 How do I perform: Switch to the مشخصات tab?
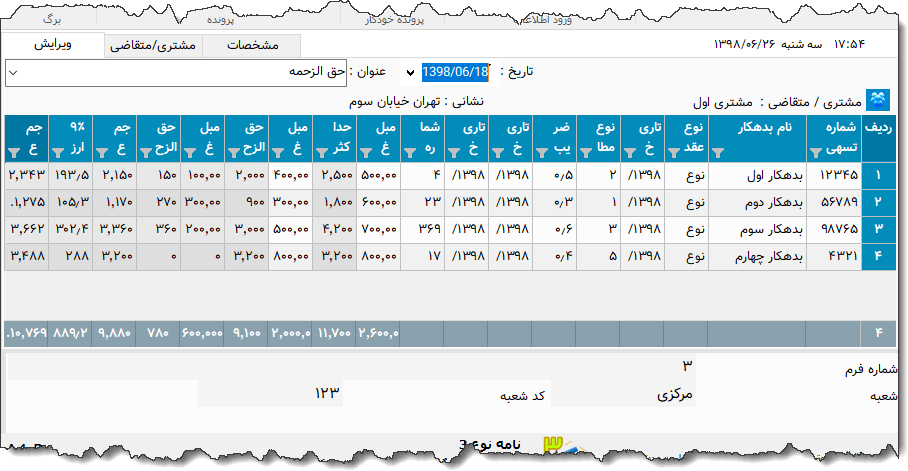[252, 45]
